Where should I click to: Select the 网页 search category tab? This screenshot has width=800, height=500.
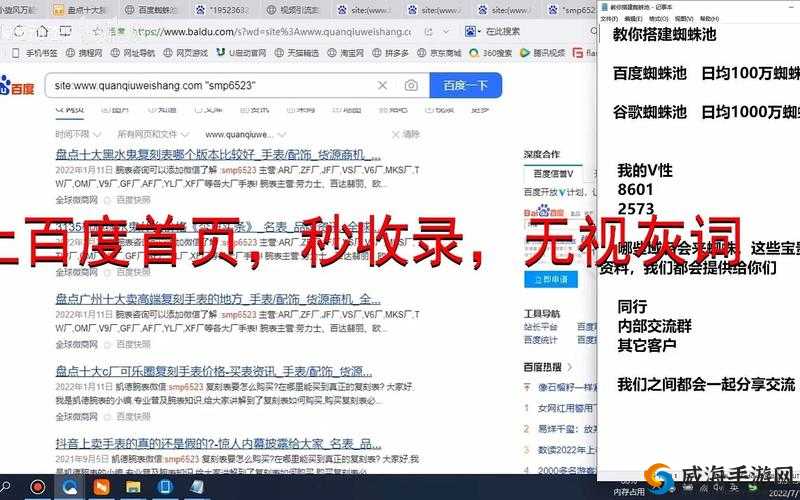[x=70, y=110]
